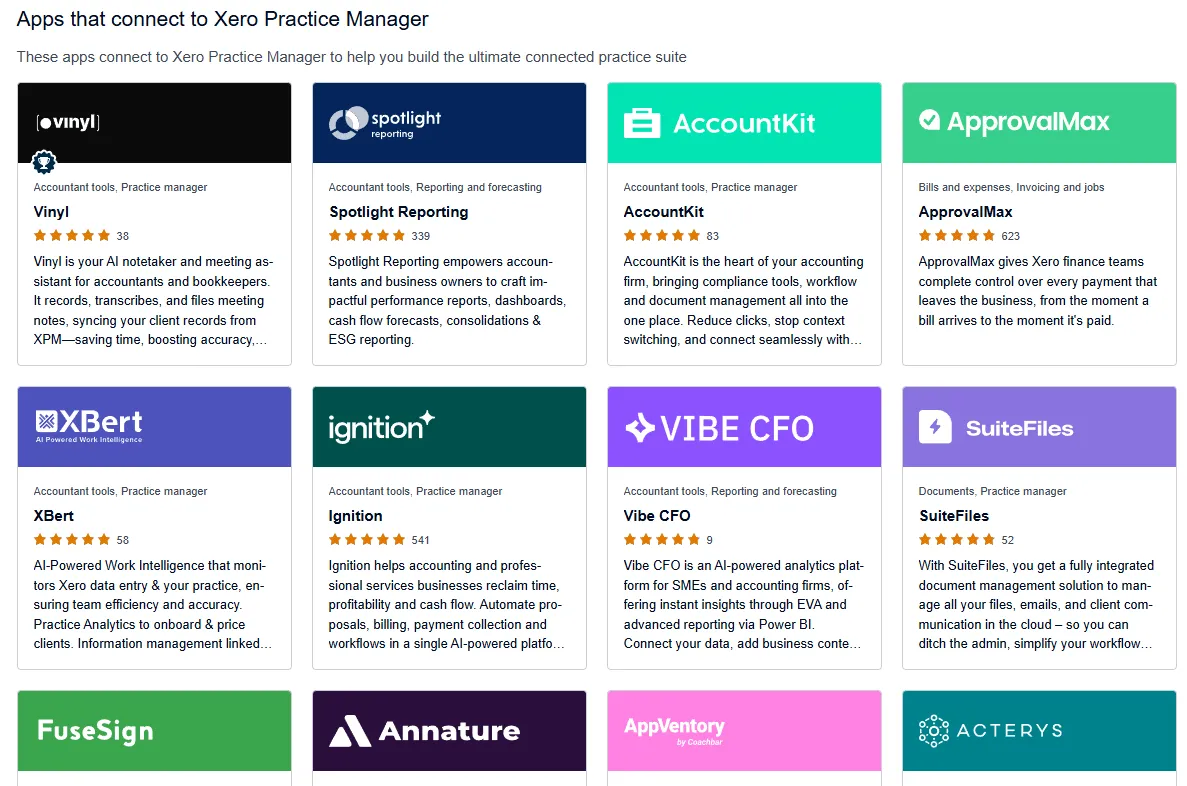Viewport: 1187px width, 786px height.
Task: Click the ApprovalMax description text
Action: pos(1038,291)
